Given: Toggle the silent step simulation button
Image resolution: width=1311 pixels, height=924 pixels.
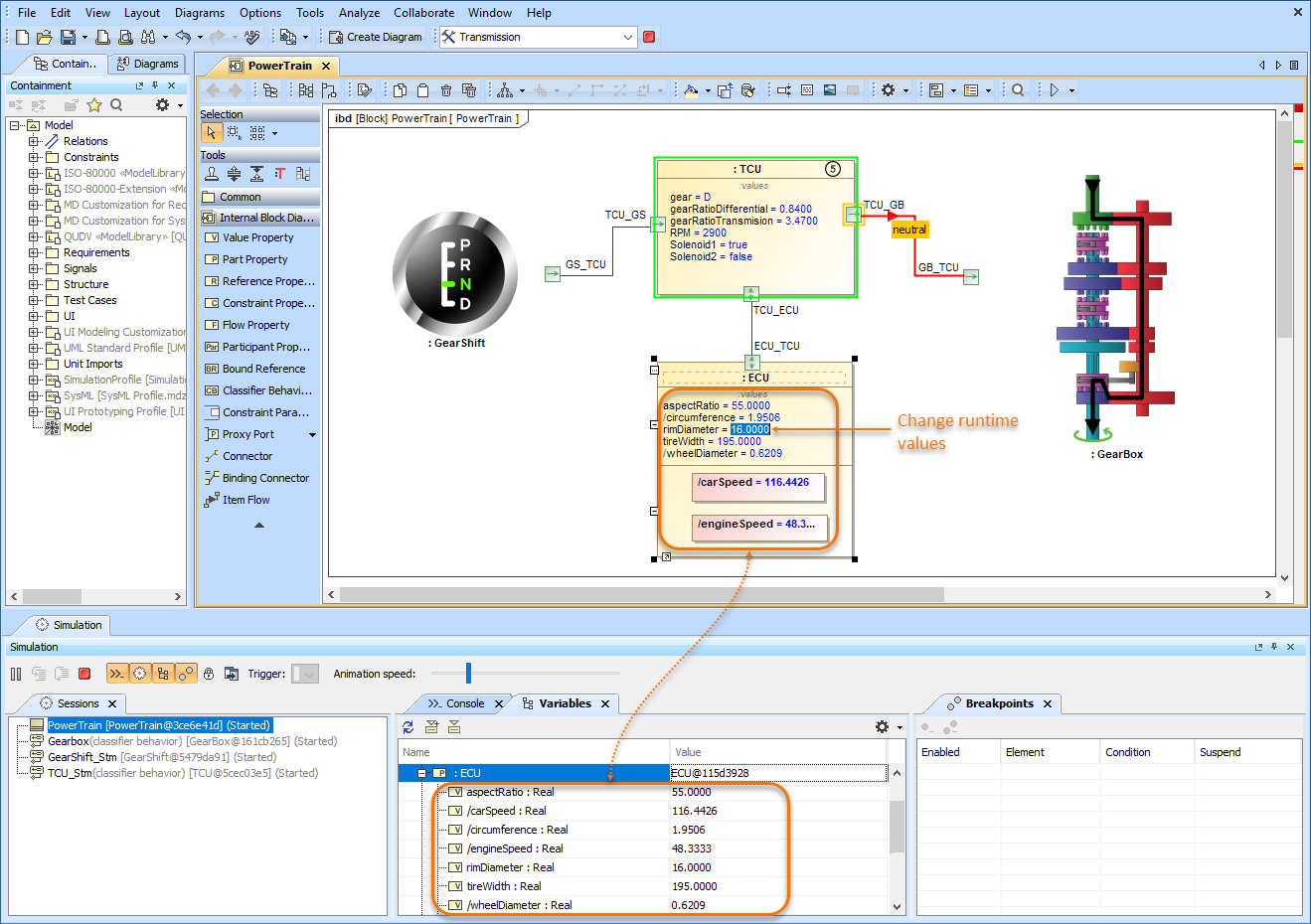Looking at the screenshot, I should (116, 674).
